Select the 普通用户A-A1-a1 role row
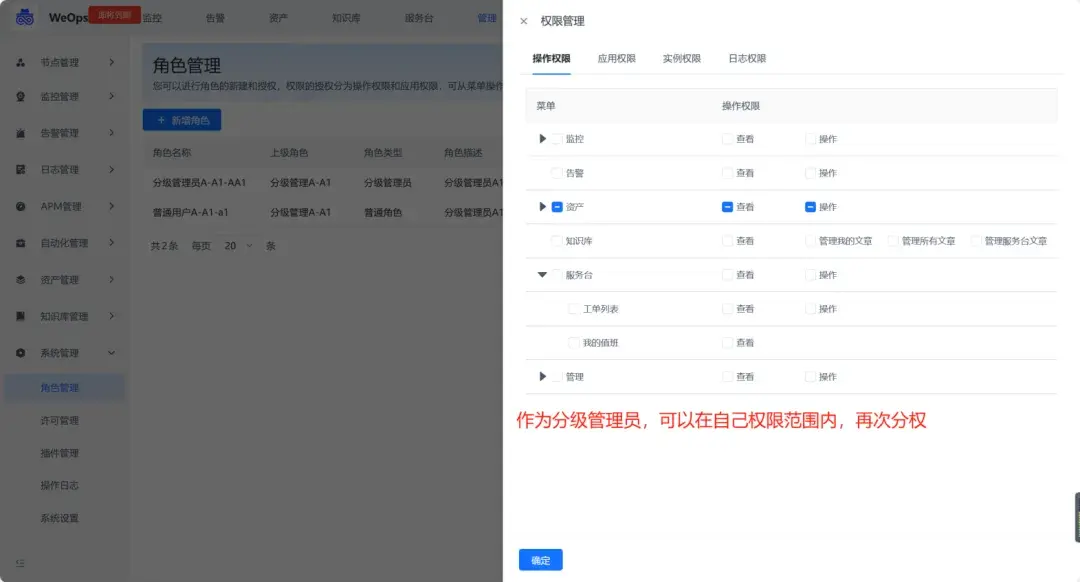Viewport: 1080px width, 582px height. pyautogui.click(x=322, y=212)
